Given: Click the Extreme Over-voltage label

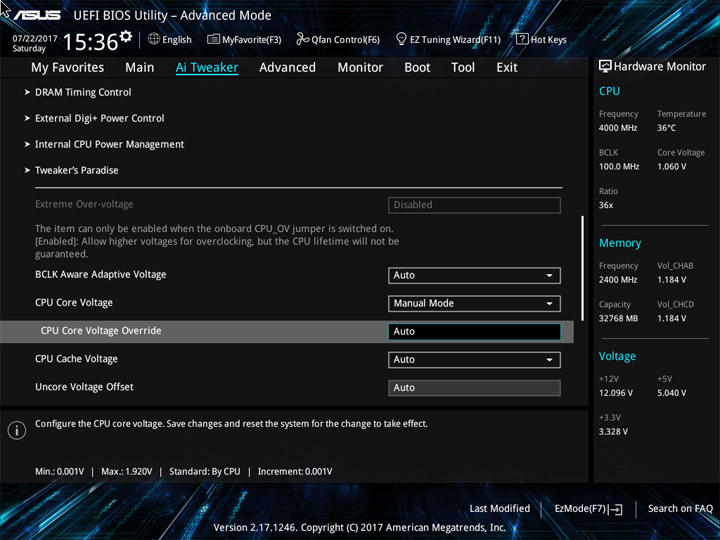Looking at the screenshot, I should coord(84,204).
